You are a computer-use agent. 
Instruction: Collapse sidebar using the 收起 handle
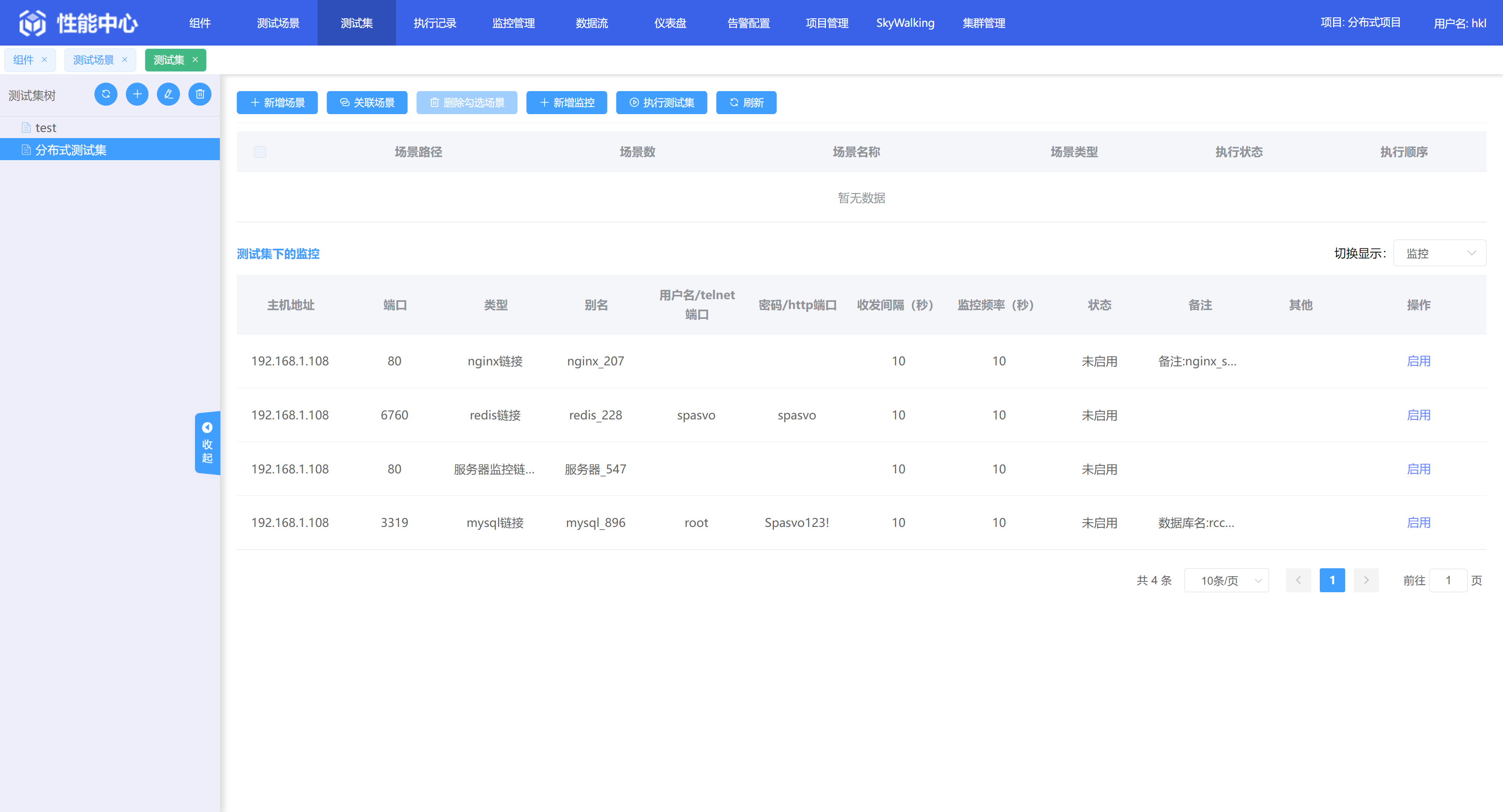pos(207,443)
